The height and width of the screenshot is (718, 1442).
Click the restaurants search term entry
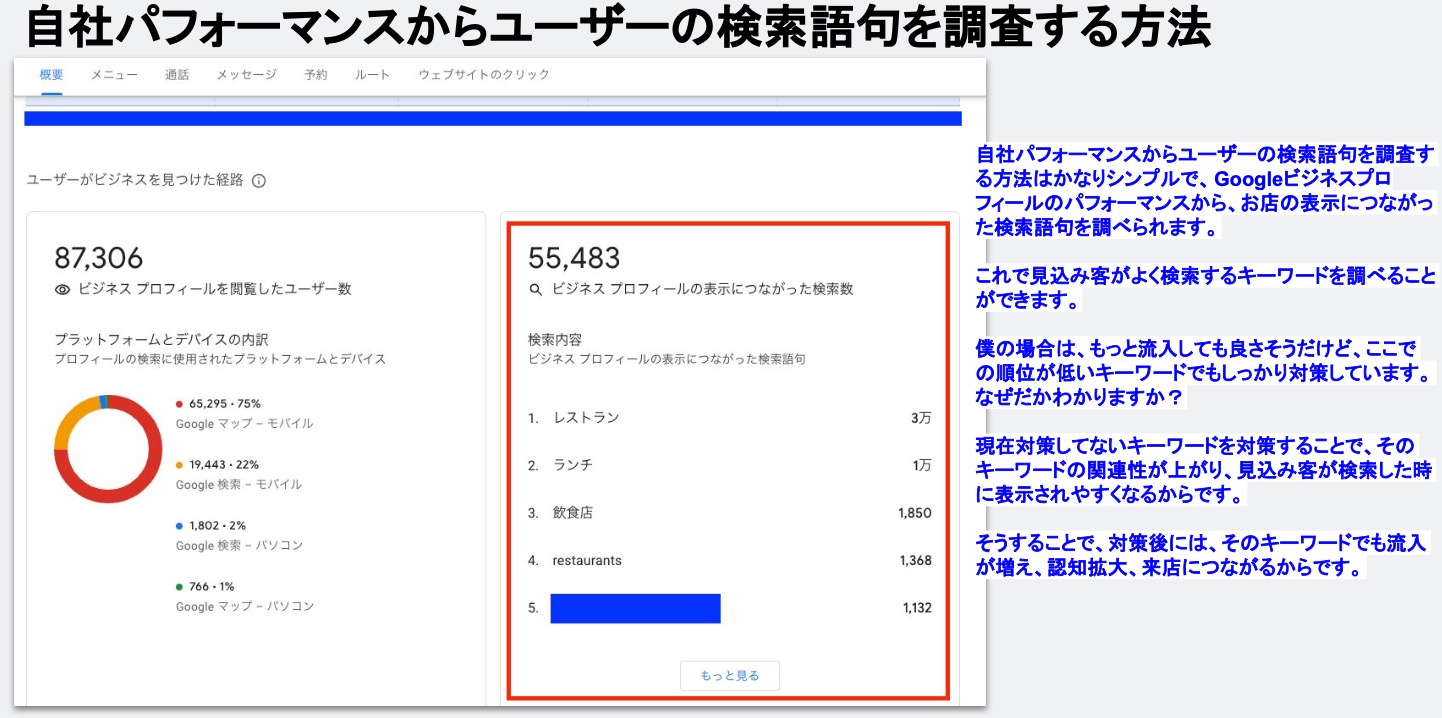tap(587, 561)
